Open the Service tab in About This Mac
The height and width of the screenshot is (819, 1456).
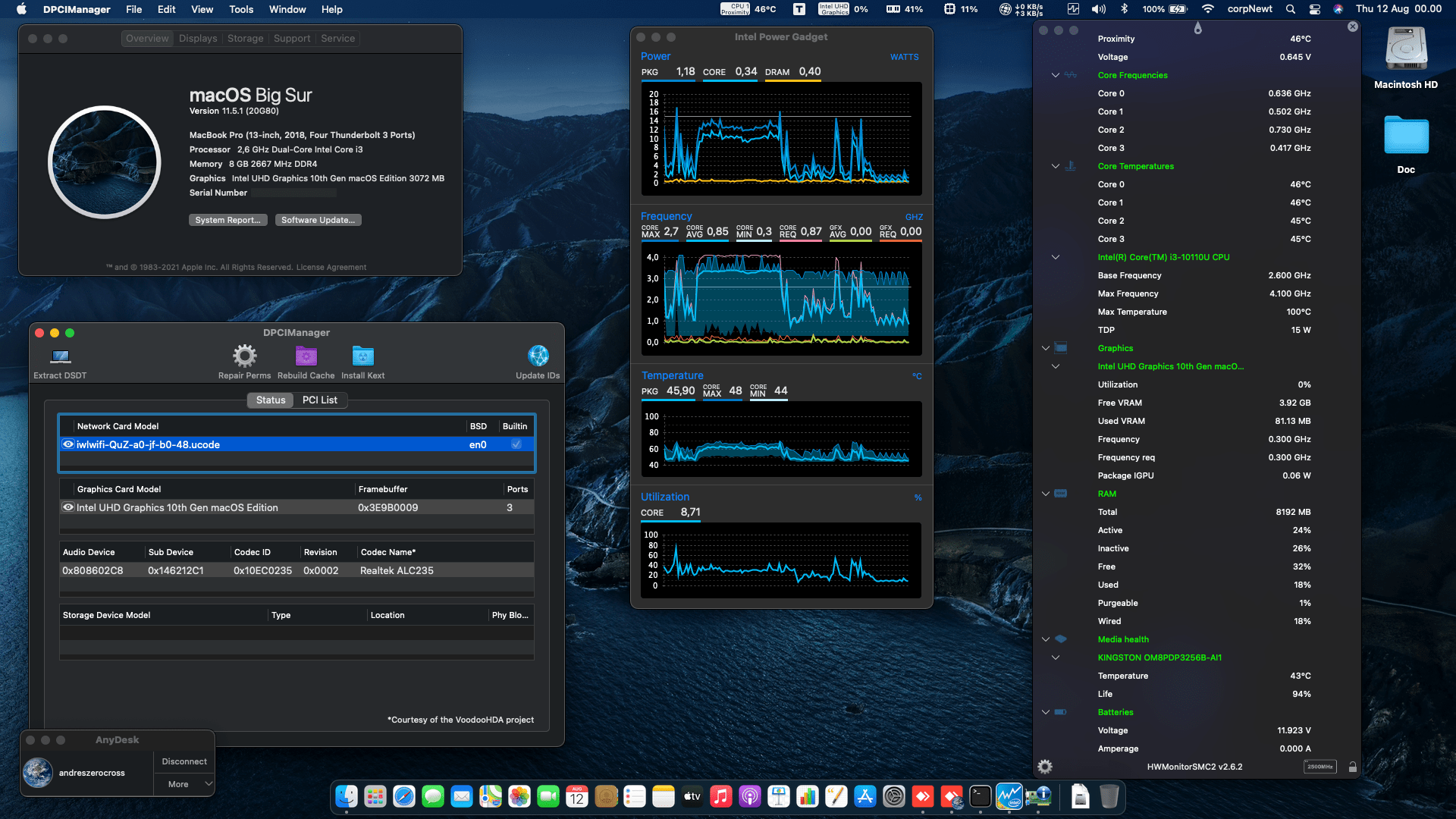pyautogui.click(x=337, y=38)
